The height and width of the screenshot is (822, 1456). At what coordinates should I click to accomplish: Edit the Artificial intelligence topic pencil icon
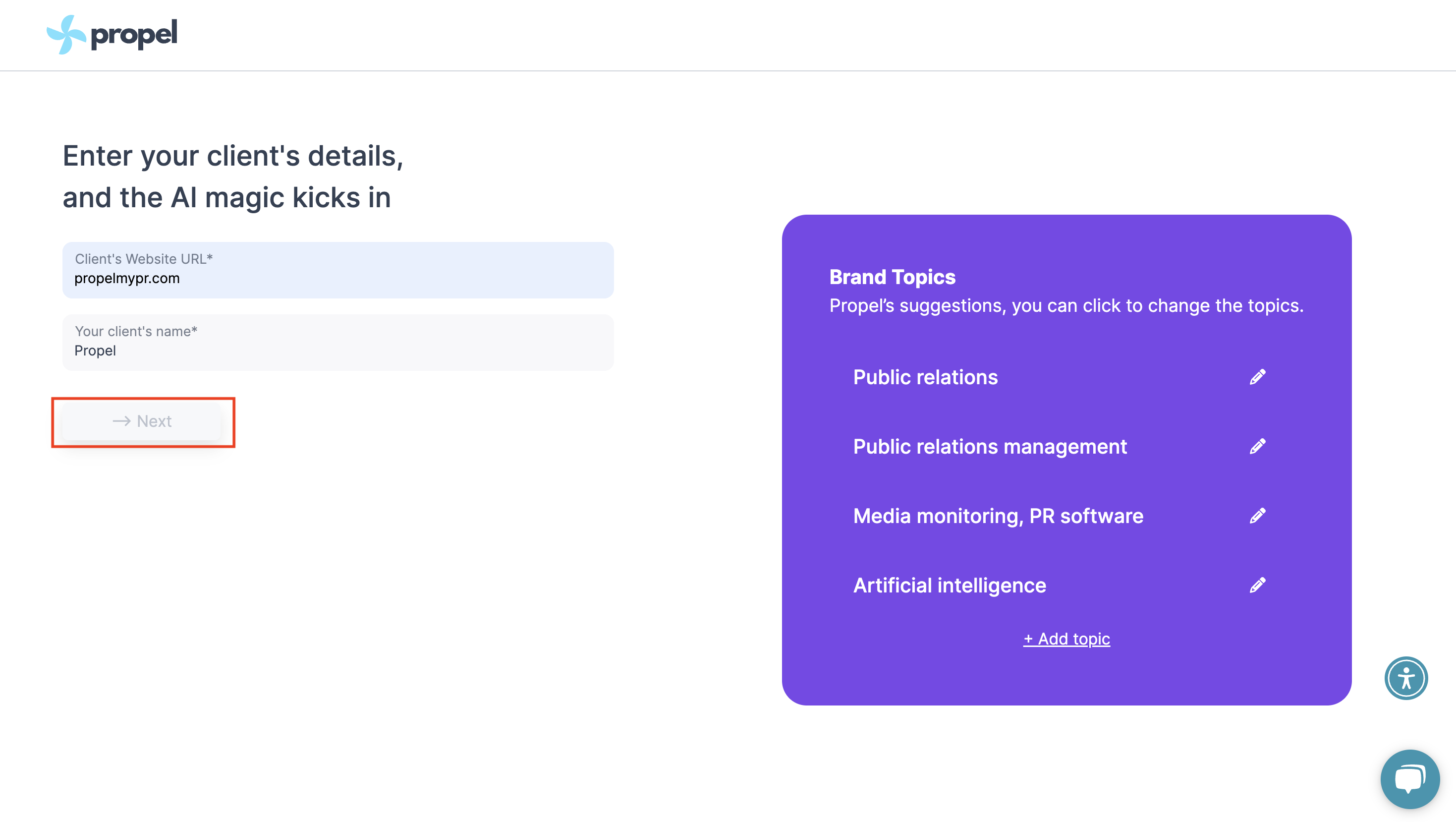point(1257,585)
